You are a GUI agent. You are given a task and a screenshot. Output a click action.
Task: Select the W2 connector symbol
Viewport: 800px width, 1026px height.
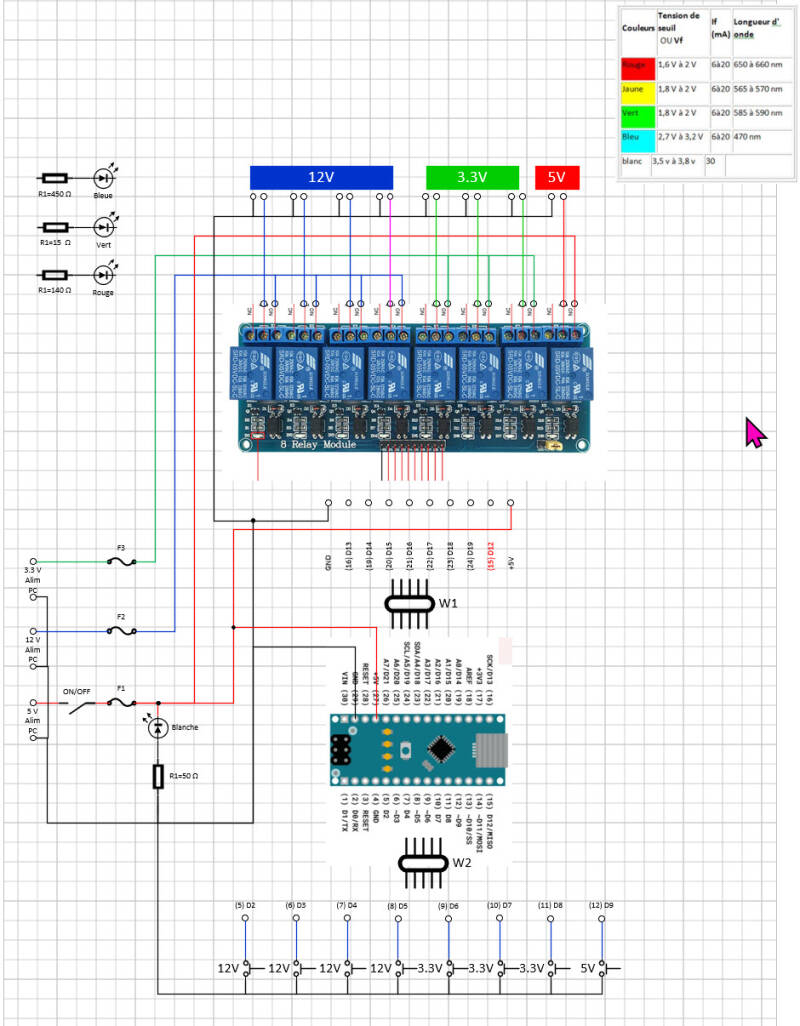pos(423,864)
